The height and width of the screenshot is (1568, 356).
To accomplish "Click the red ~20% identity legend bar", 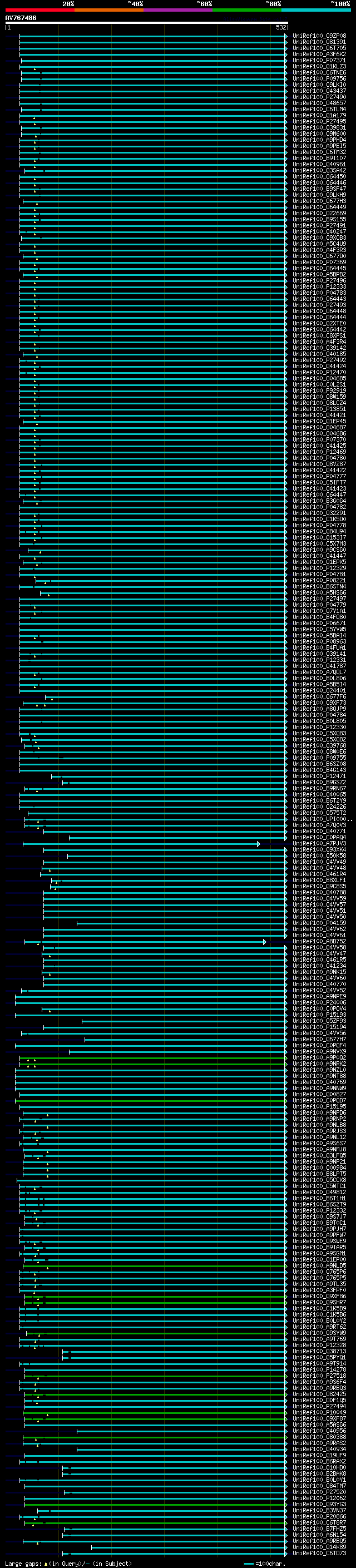I will [39, 11].
